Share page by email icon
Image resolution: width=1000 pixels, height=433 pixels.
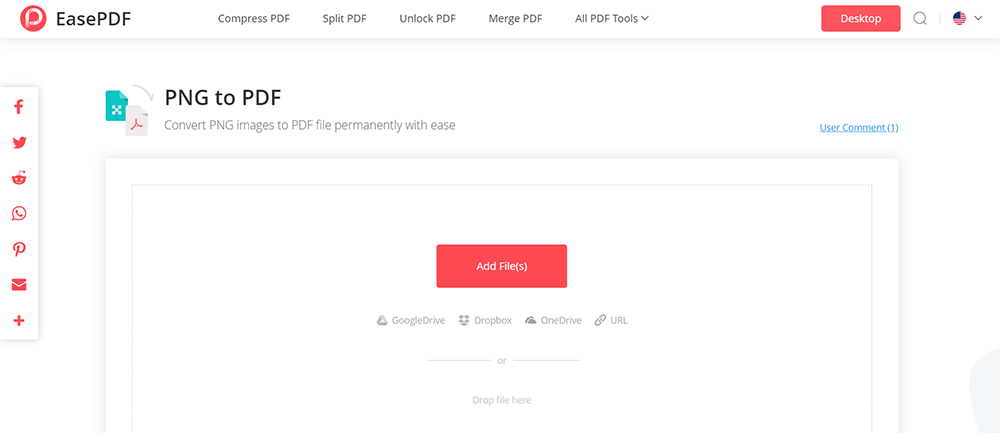pyautogui.click(x=19, y=285)
